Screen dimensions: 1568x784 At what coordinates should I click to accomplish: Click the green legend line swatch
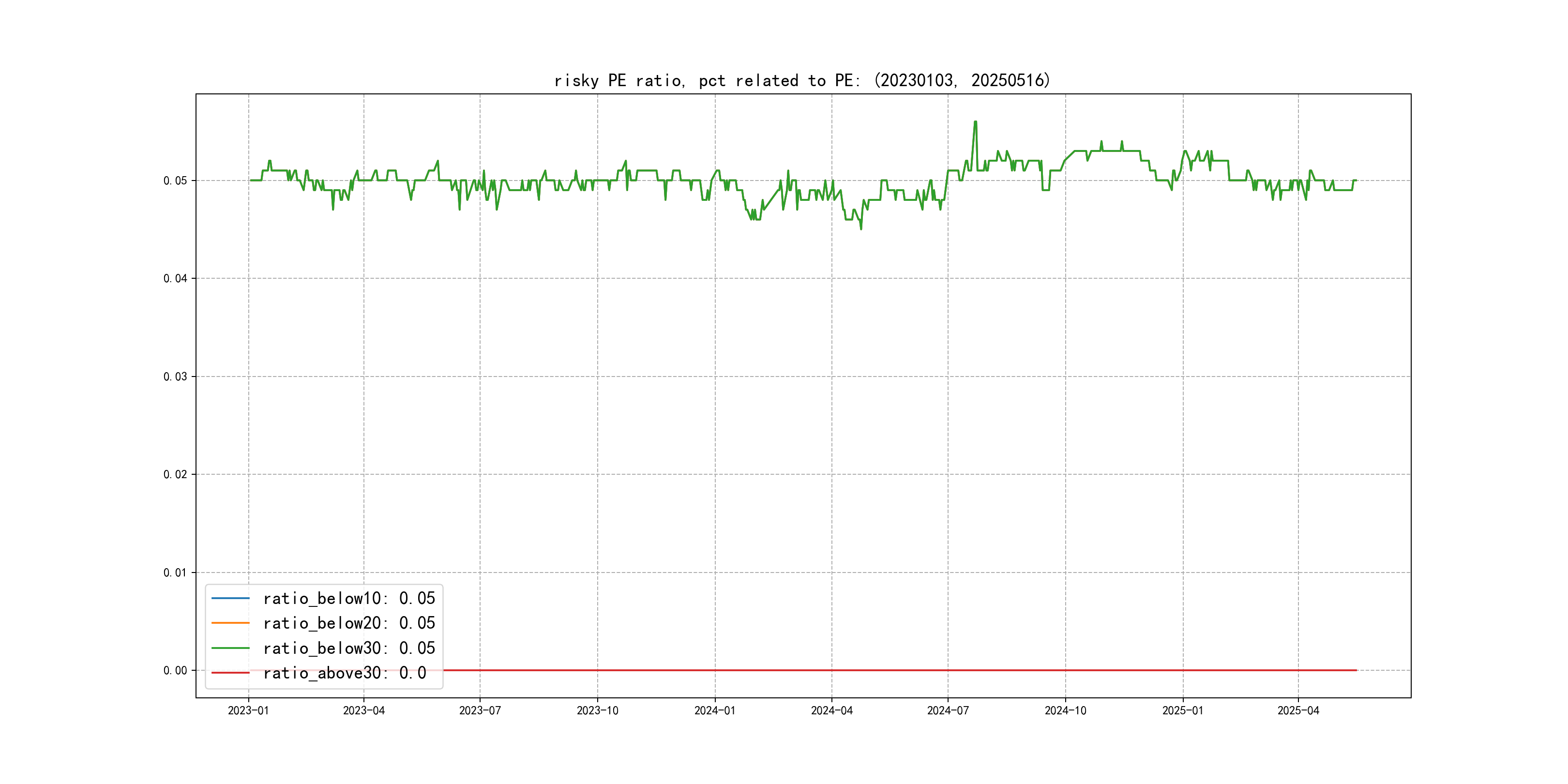[230, 648]
